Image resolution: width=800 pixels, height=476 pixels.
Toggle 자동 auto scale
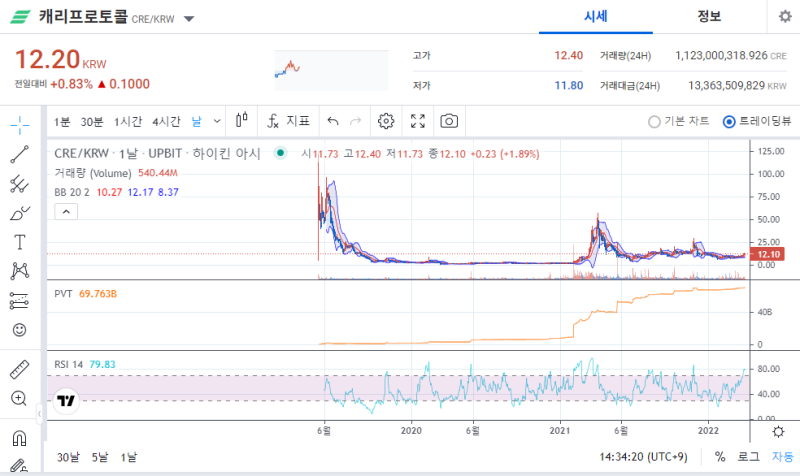[x=782, y=456]
